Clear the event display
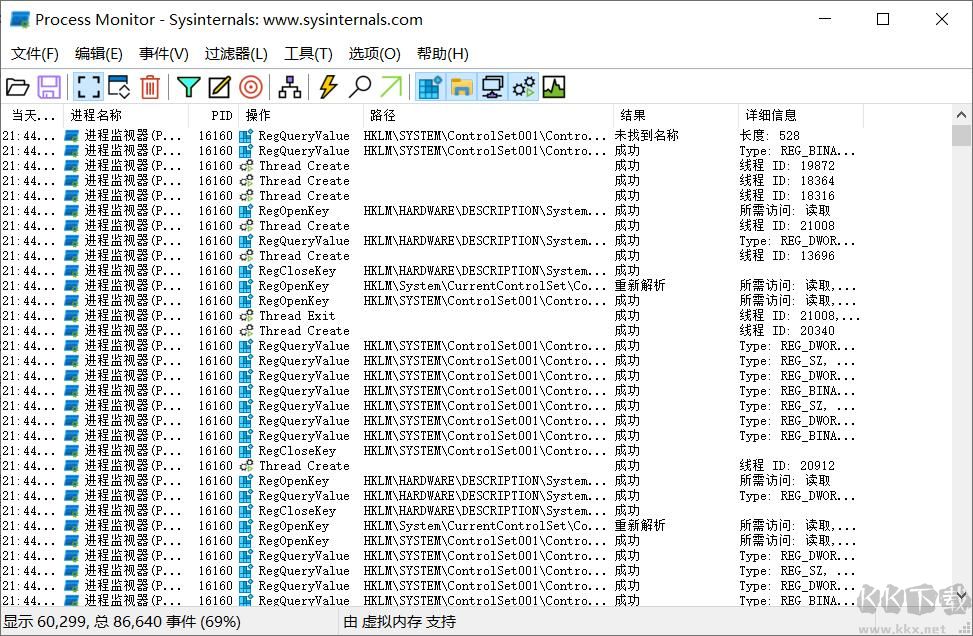Screen dimensions: 973x636 150,87
